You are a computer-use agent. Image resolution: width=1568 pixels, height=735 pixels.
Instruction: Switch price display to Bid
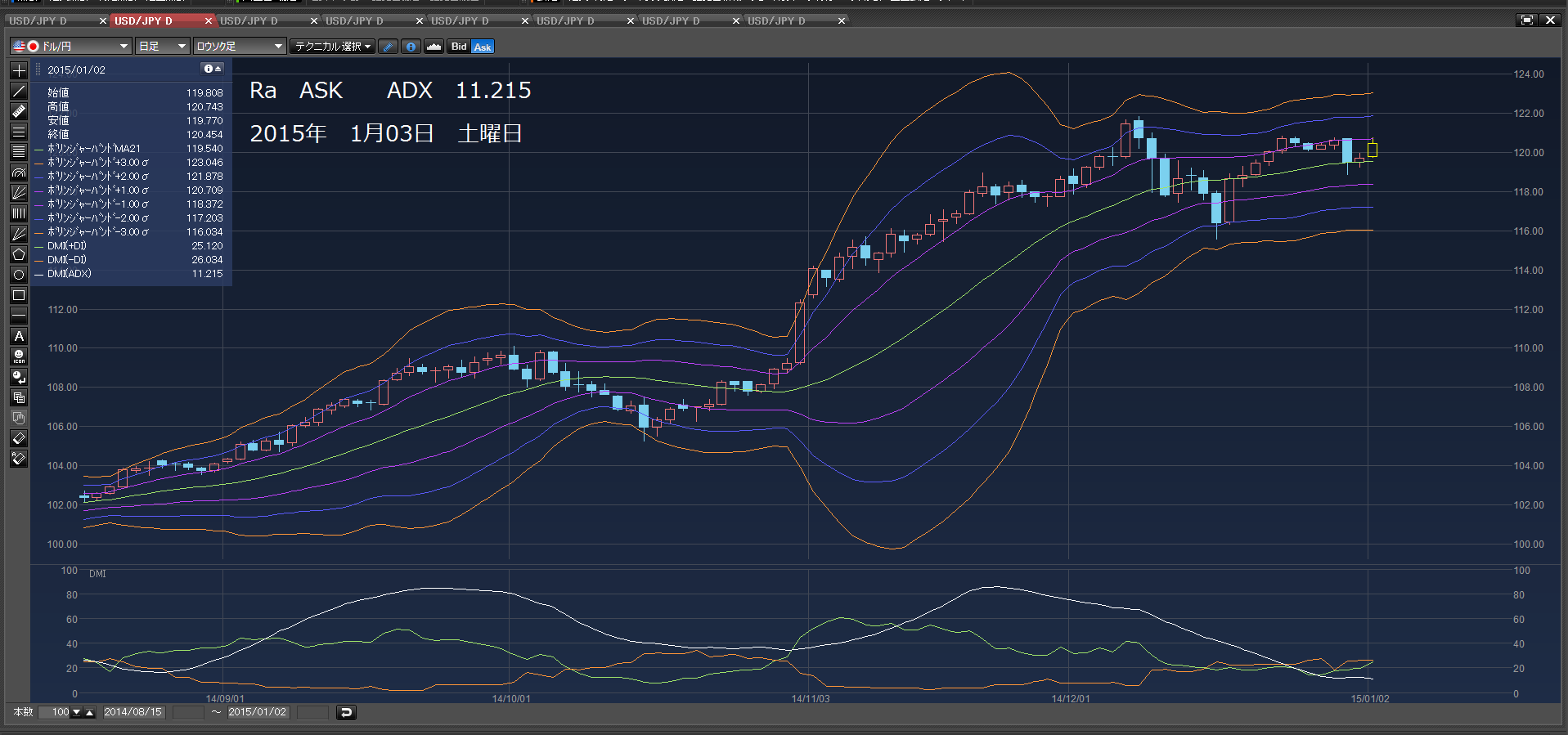coord(459,47)
